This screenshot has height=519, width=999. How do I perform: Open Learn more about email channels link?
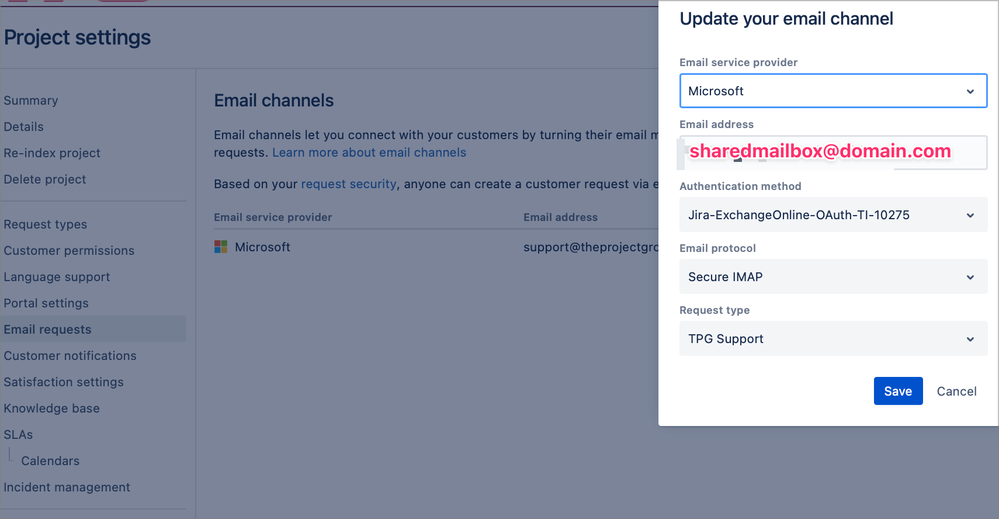pos(369,153)
